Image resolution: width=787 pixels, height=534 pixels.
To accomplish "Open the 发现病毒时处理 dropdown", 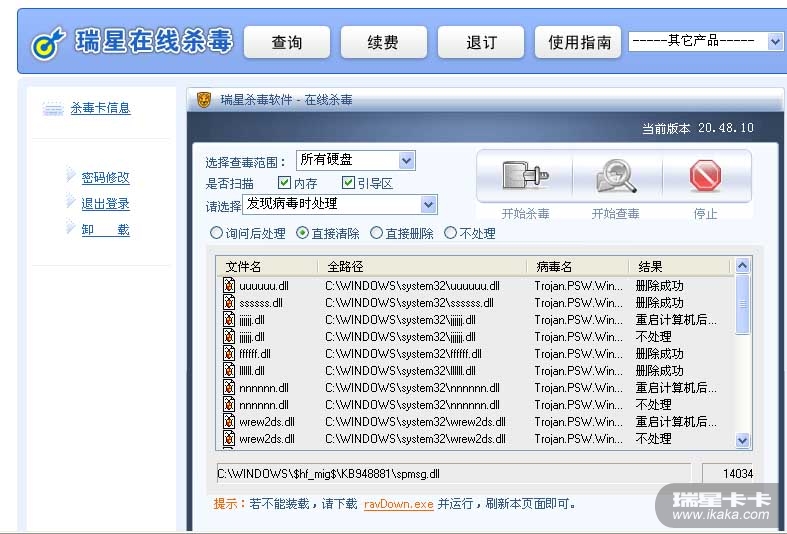I will (x=340, y=204).
